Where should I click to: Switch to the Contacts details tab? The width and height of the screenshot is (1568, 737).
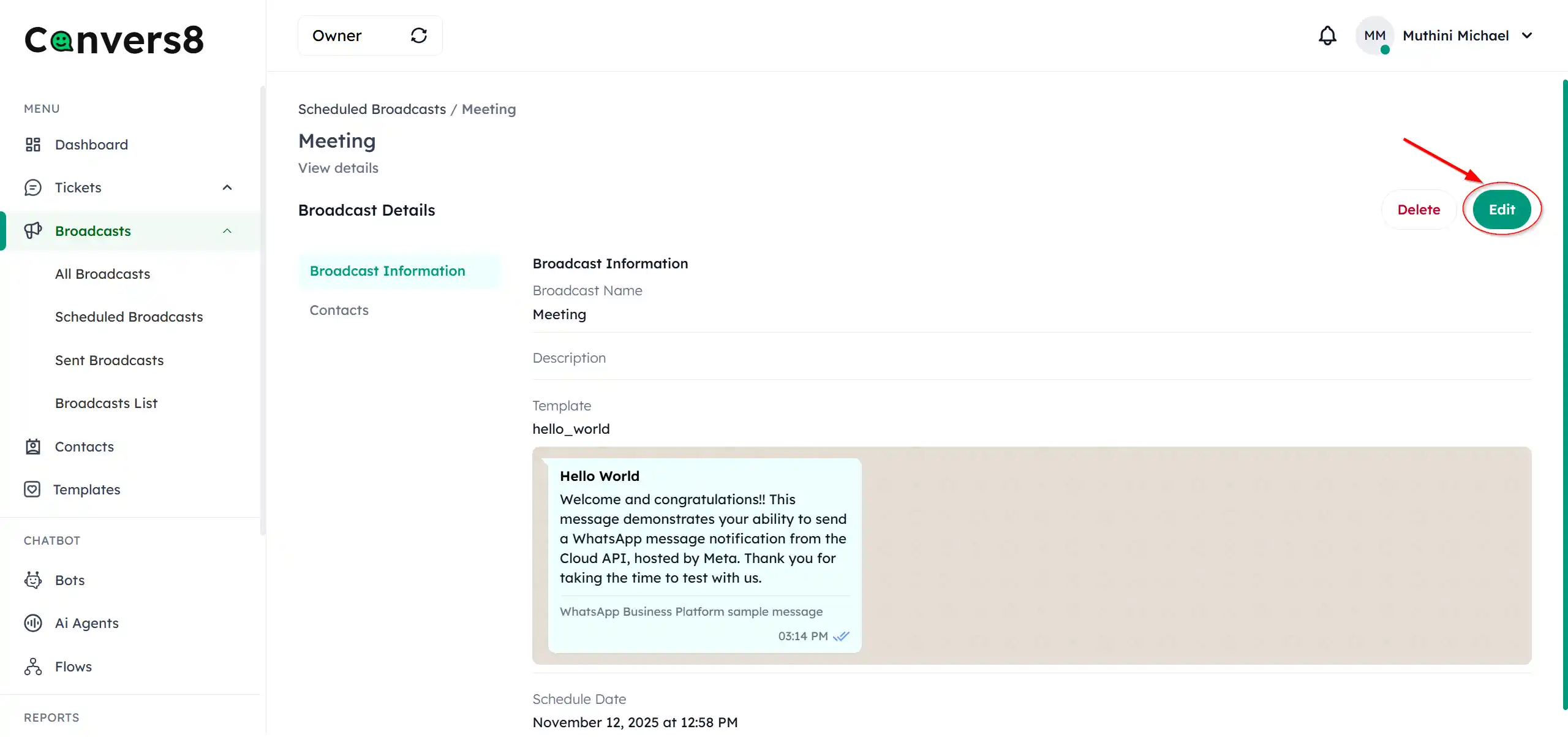tap(339, 310)
